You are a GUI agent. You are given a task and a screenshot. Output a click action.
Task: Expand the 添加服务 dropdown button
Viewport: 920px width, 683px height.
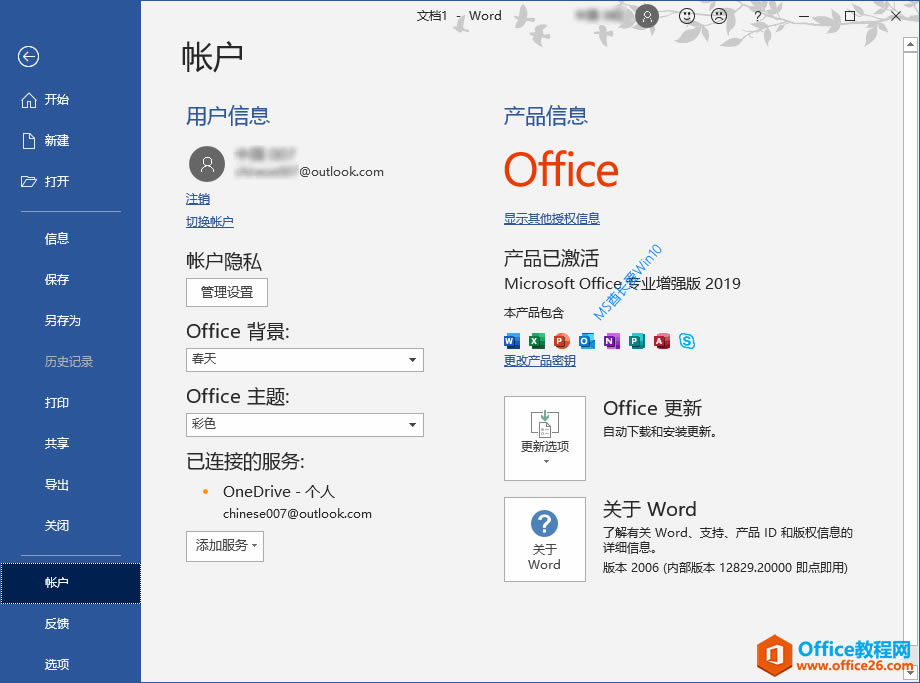(225, 546)
